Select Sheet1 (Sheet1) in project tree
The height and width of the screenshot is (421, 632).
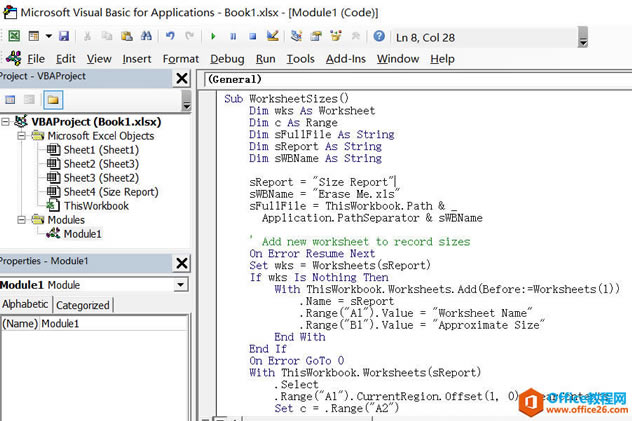pyautogui.click(x=101, y=150)
